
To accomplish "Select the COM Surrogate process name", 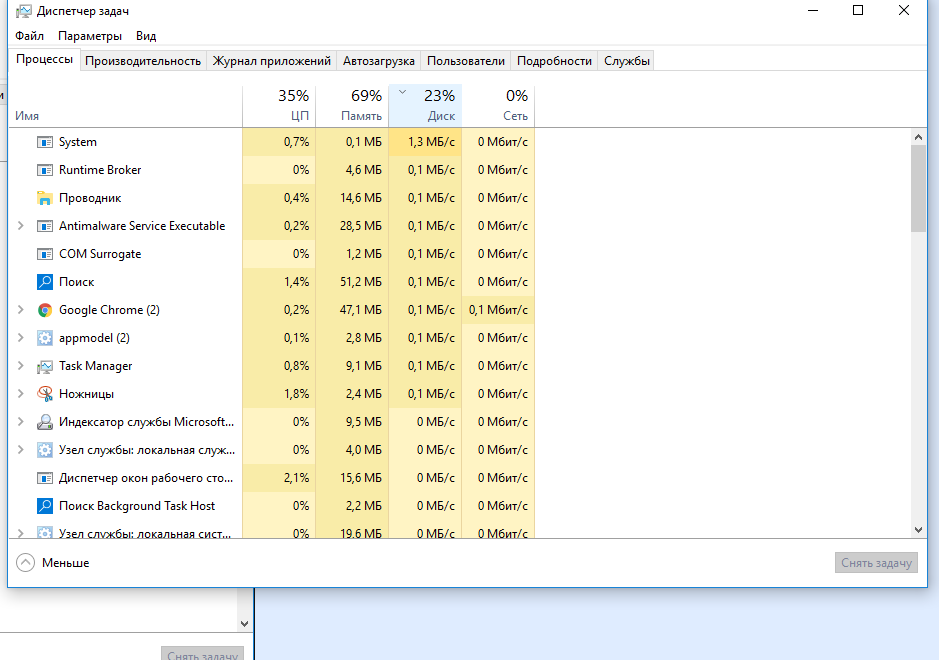I will pyautogui.click(x=100, y=254).
